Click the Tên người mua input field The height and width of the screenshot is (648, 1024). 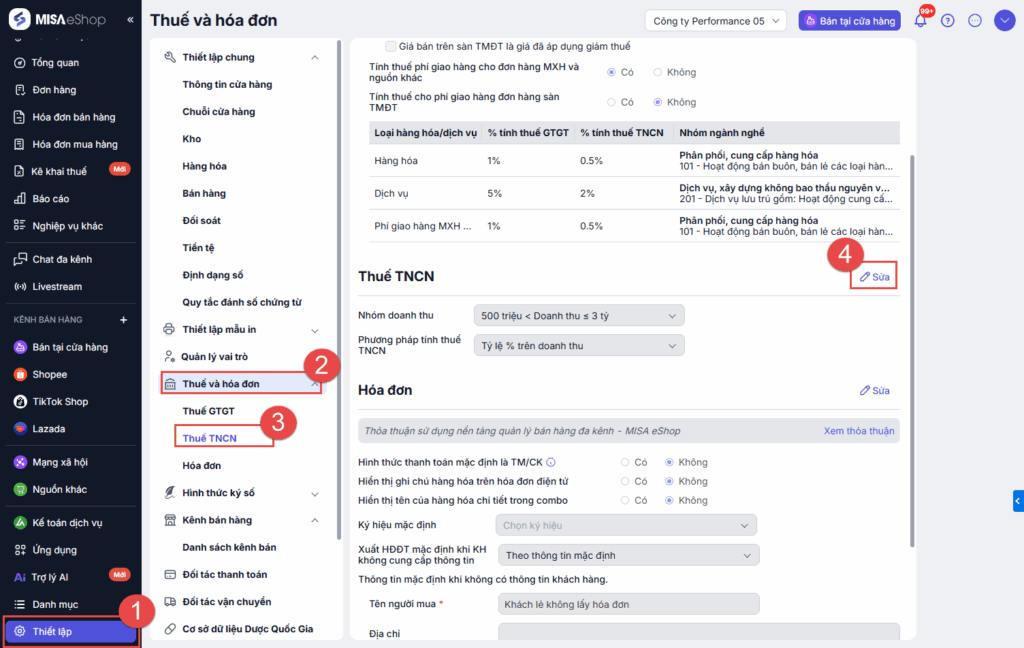[x=628, y=604]
